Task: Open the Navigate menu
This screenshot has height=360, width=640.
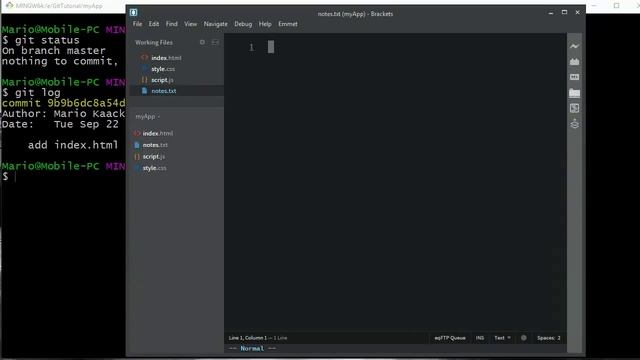Action: [216, 24]
